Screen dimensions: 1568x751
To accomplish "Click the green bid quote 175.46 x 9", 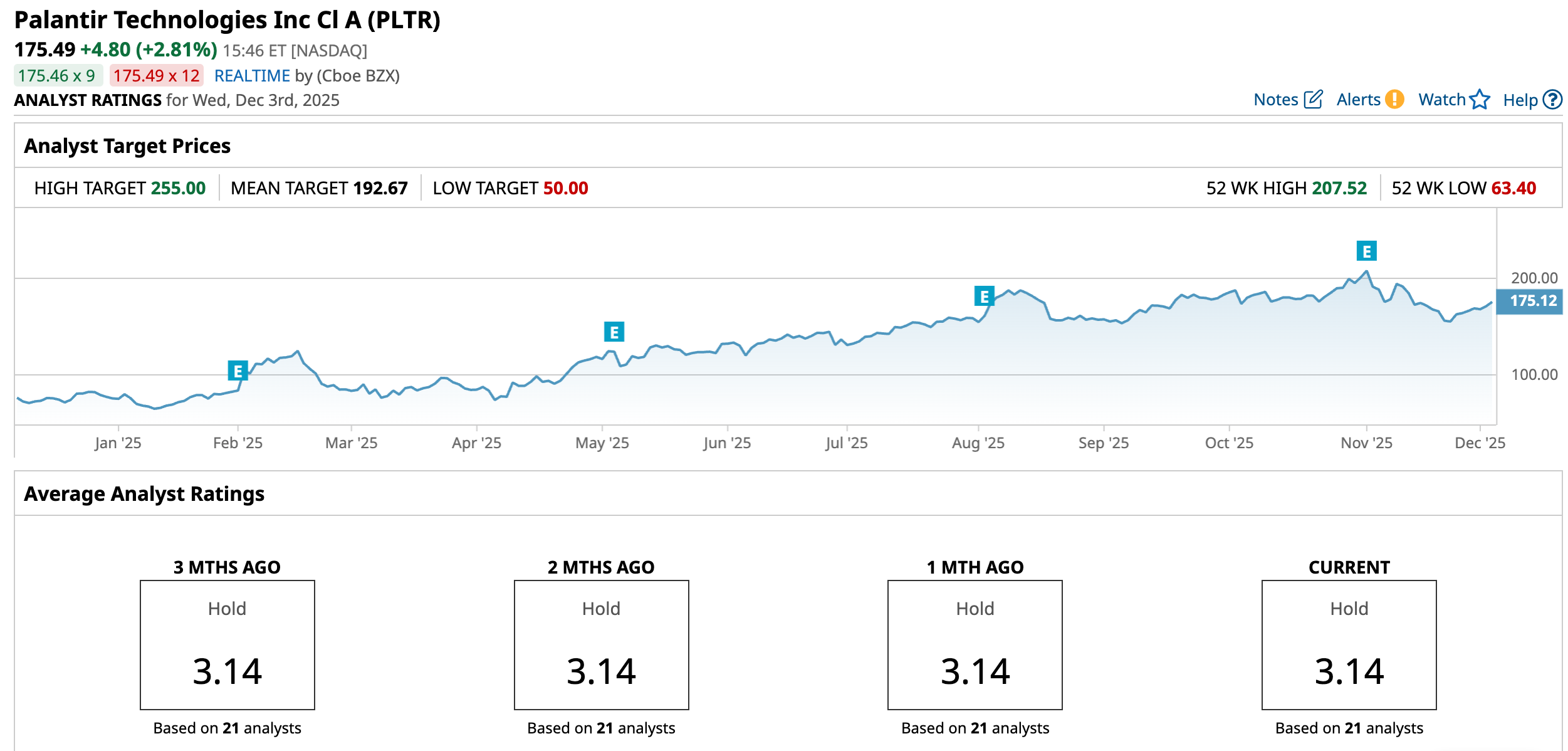I will [57, 76].
